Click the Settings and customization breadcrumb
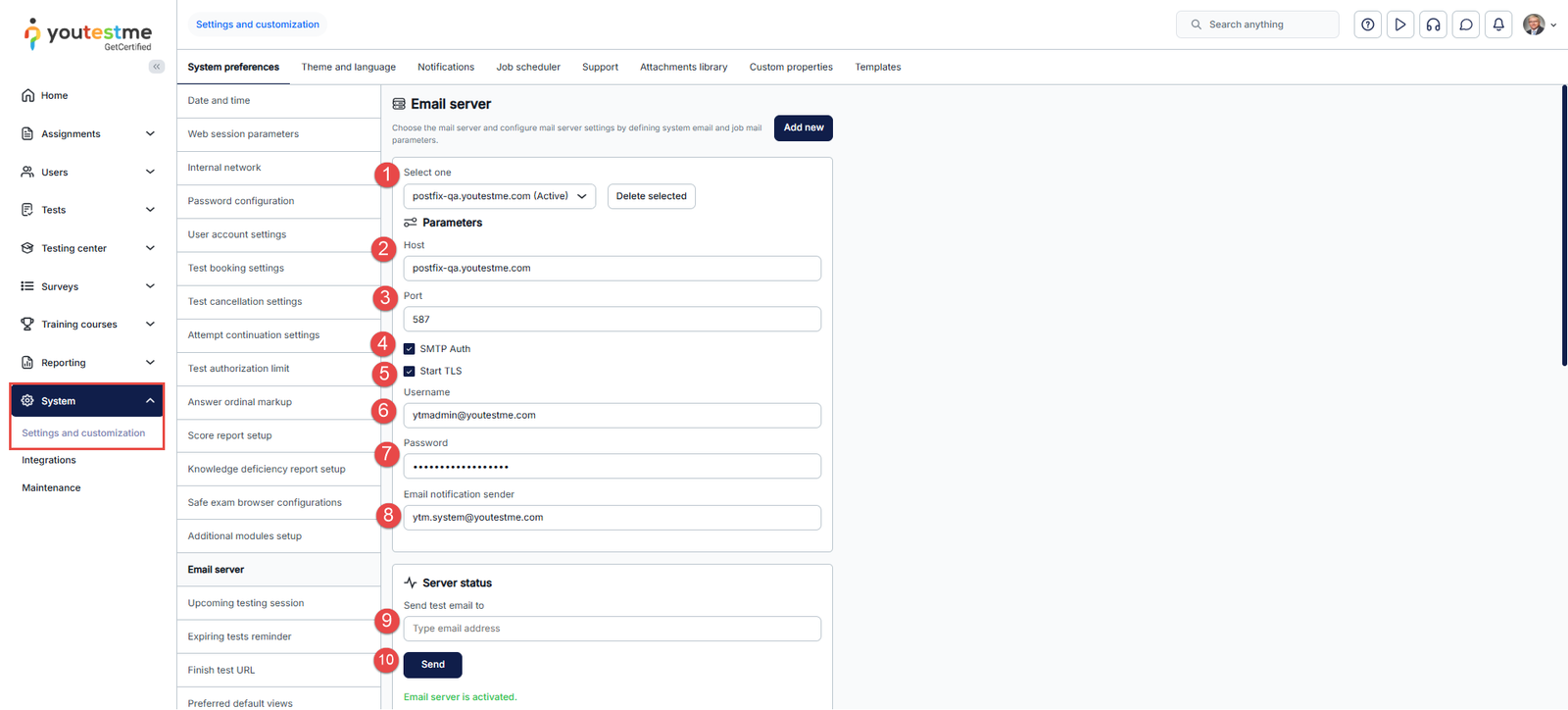The height and width of the screenshot is (710, 1568). [258, 25]
